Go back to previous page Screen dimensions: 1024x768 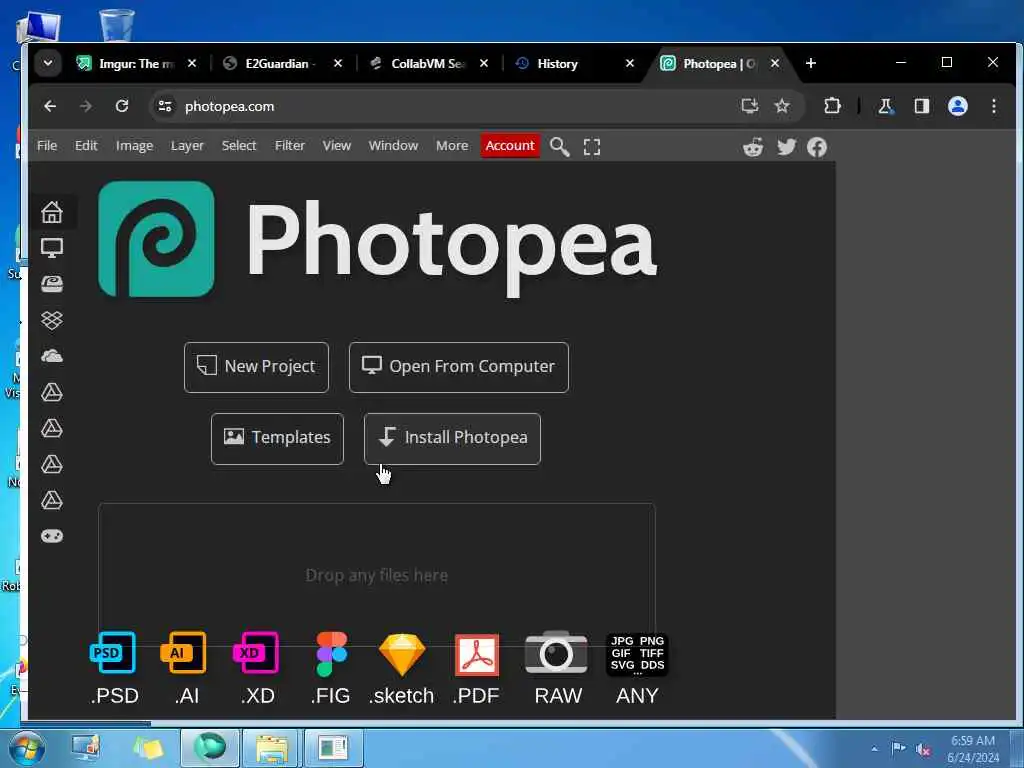50,106
